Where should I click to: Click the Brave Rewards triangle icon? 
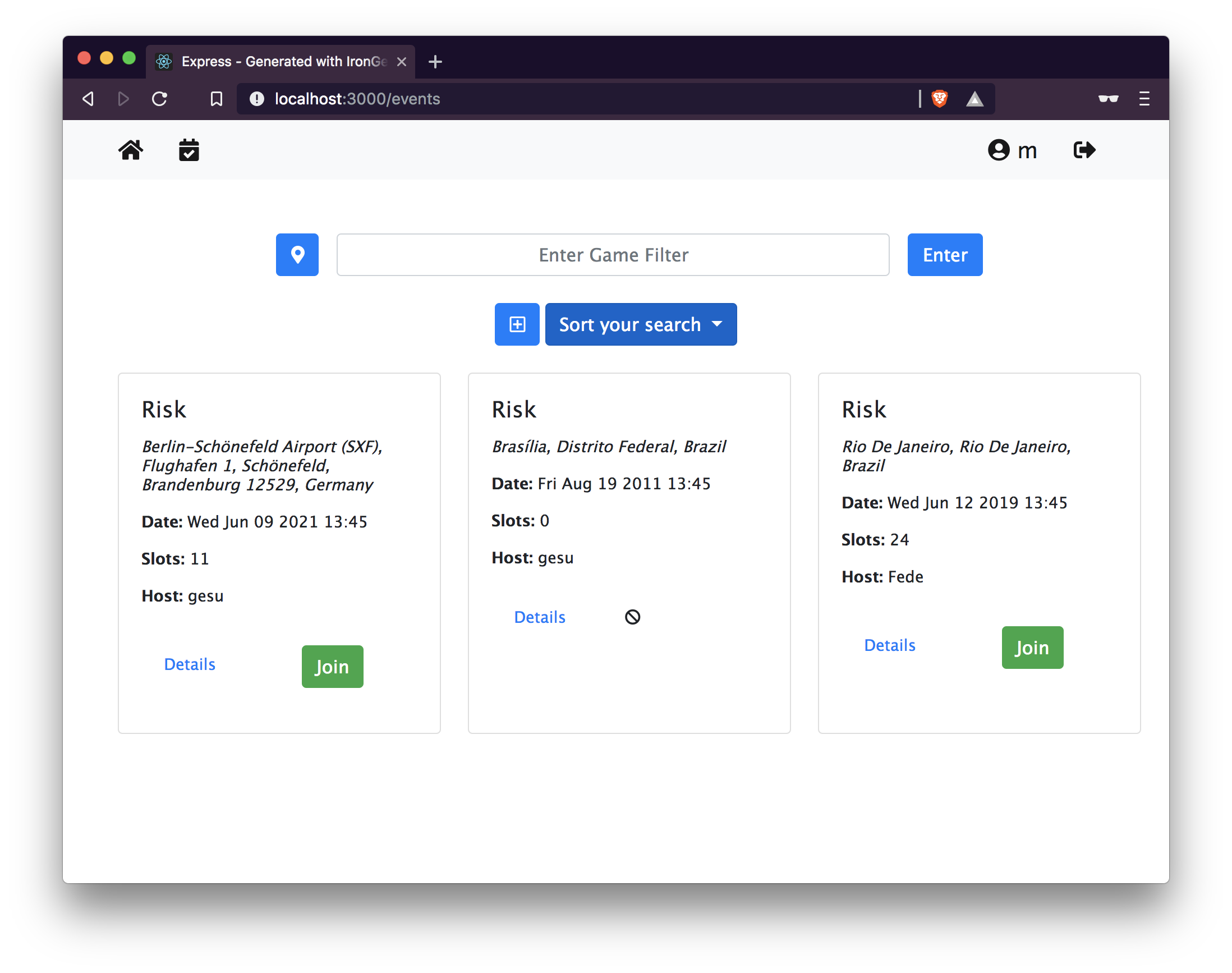coord(975,99)
